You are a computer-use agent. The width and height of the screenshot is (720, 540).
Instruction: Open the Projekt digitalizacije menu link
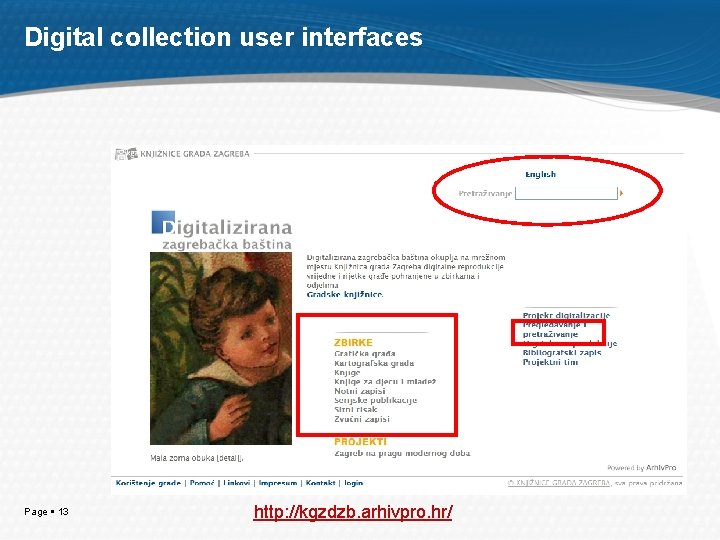(566, 315)
